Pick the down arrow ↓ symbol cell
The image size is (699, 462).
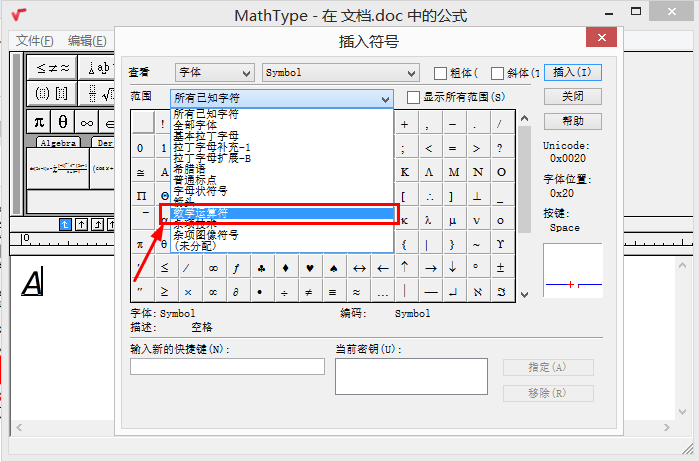click(453, 267)
